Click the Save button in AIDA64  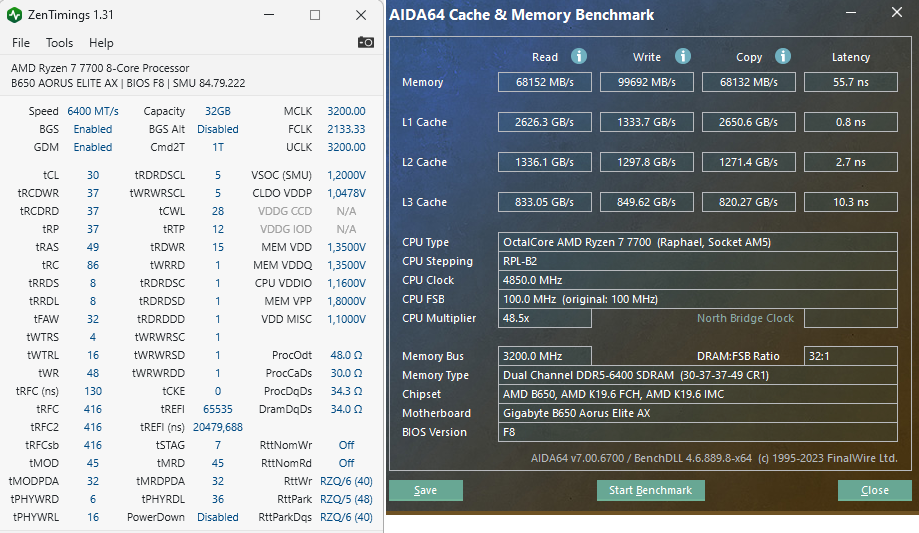(426, 490)
